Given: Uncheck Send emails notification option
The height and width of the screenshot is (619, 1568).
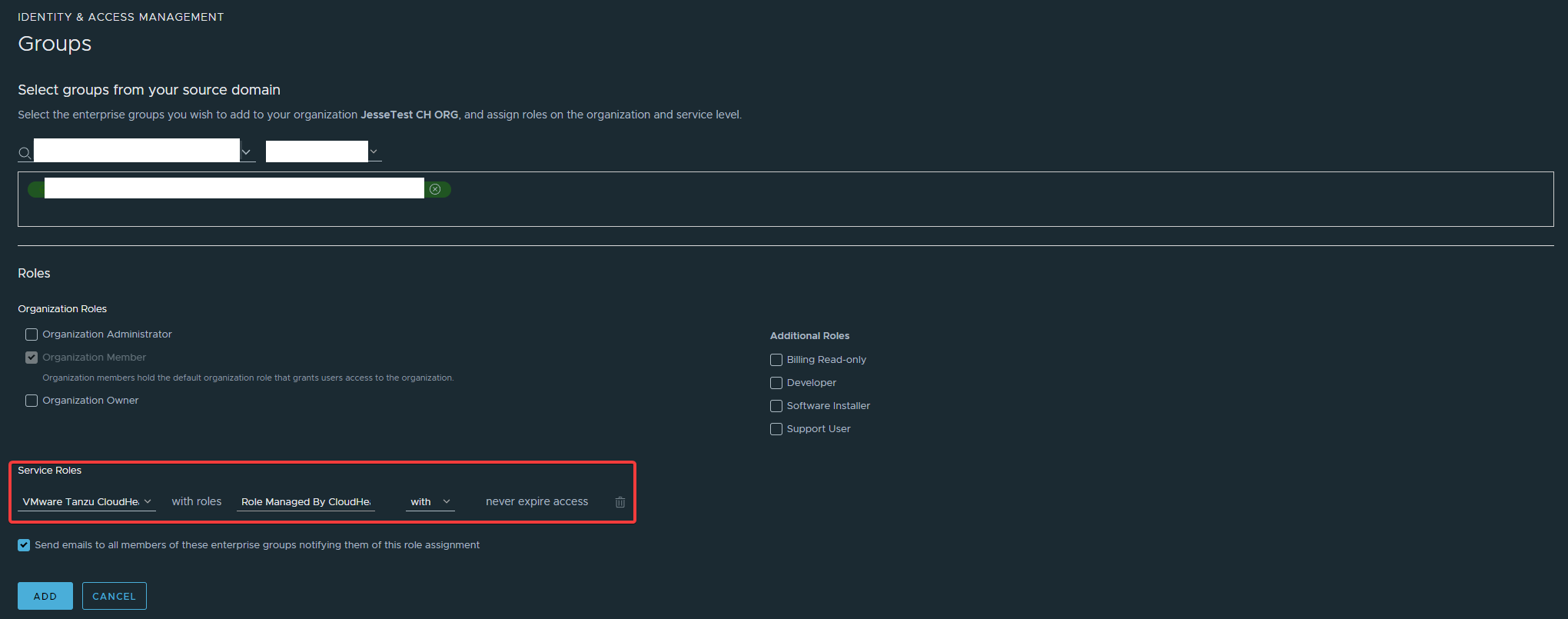Looking at the screenshot, I should 25,545.
